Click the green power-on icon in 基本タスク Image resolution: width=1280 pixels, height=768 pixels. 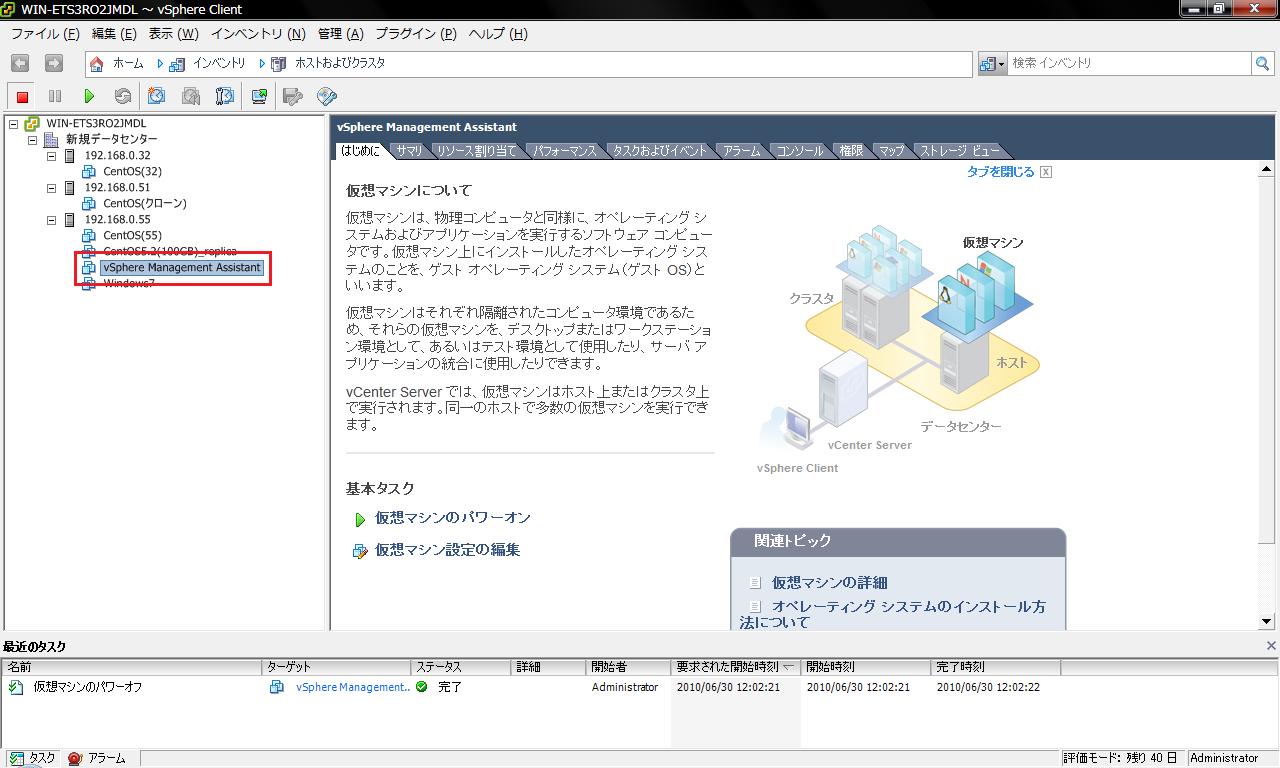pyautogui.click(x=360, y=519)
